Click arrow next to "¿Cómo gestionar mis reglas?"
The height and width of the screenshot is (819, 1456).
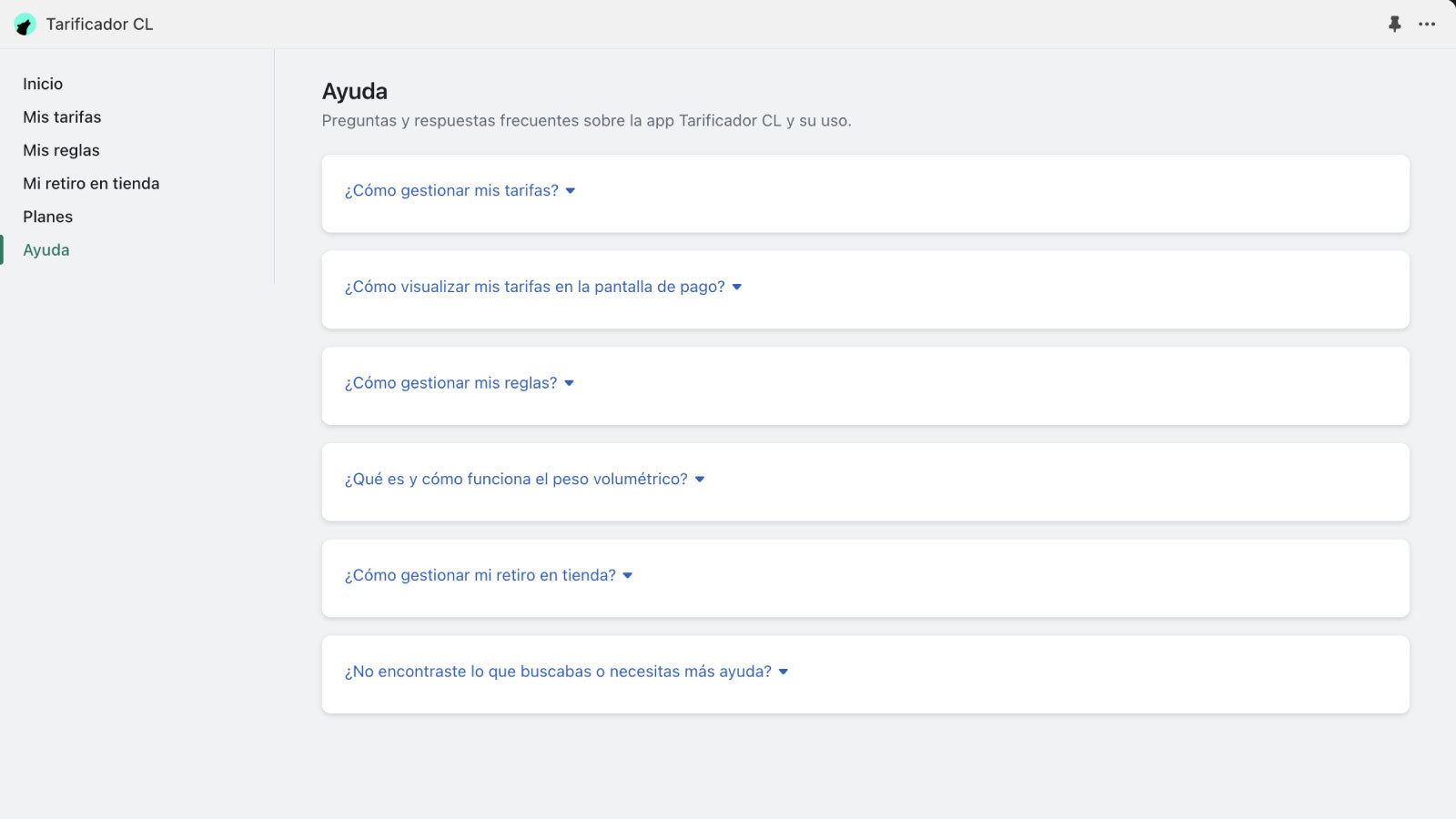pyautogui.click(x=570, y=384)
